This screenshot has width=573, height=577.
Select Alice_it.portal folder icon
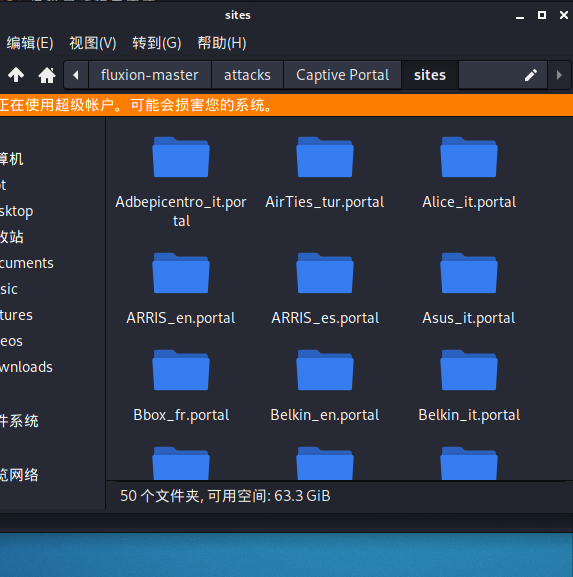(469, 157)
